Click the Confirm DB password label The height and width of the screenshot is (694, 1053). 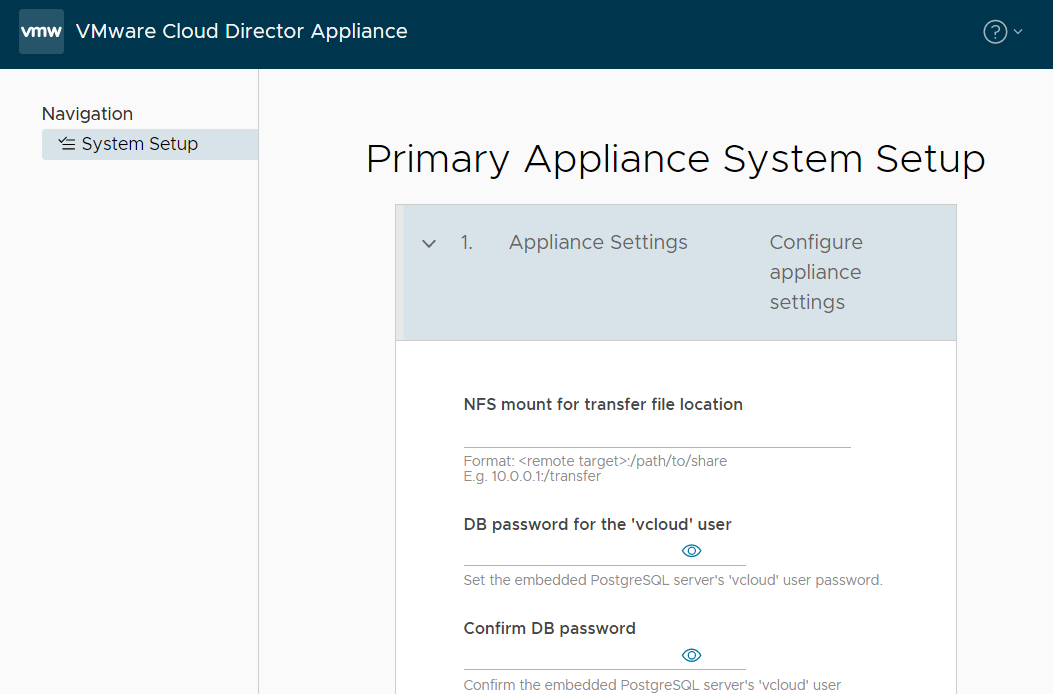[x=549, y=629]
